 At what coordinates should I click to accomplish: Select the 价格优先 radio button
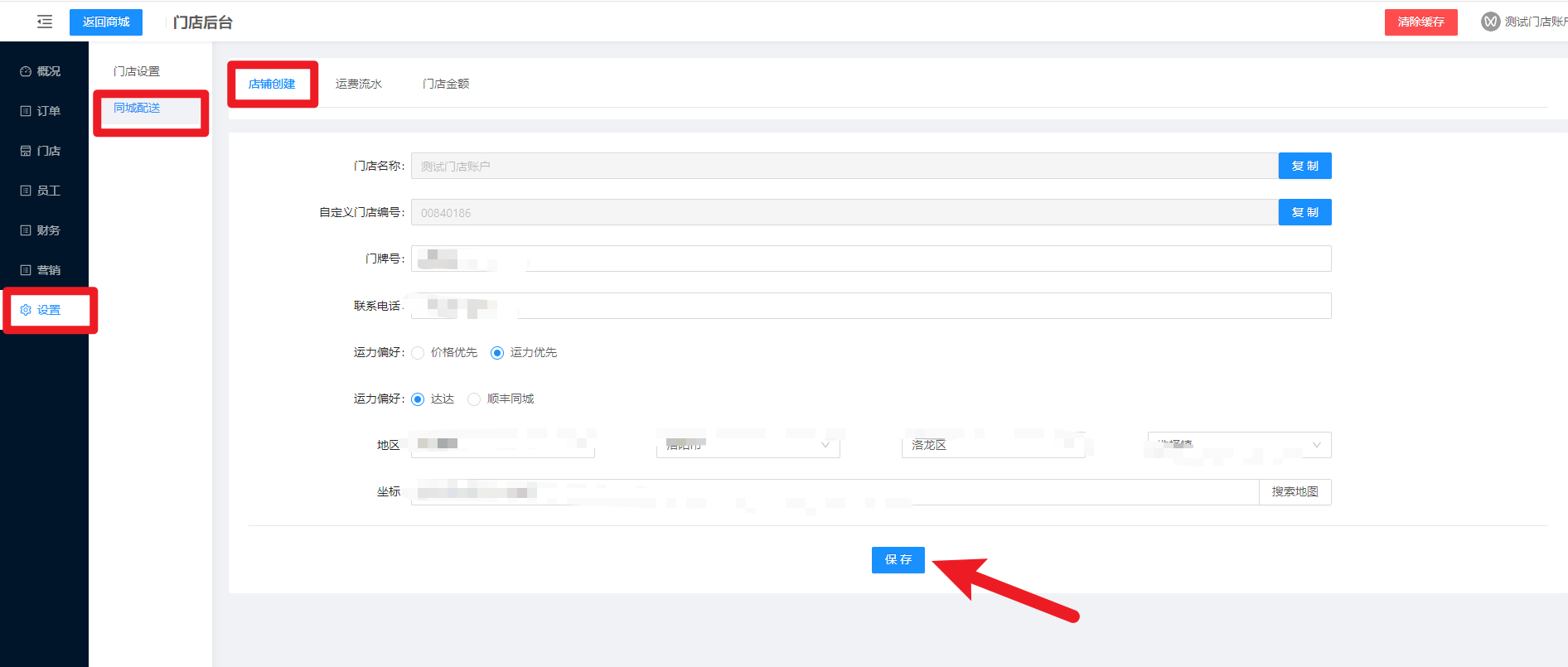[418, 353]
